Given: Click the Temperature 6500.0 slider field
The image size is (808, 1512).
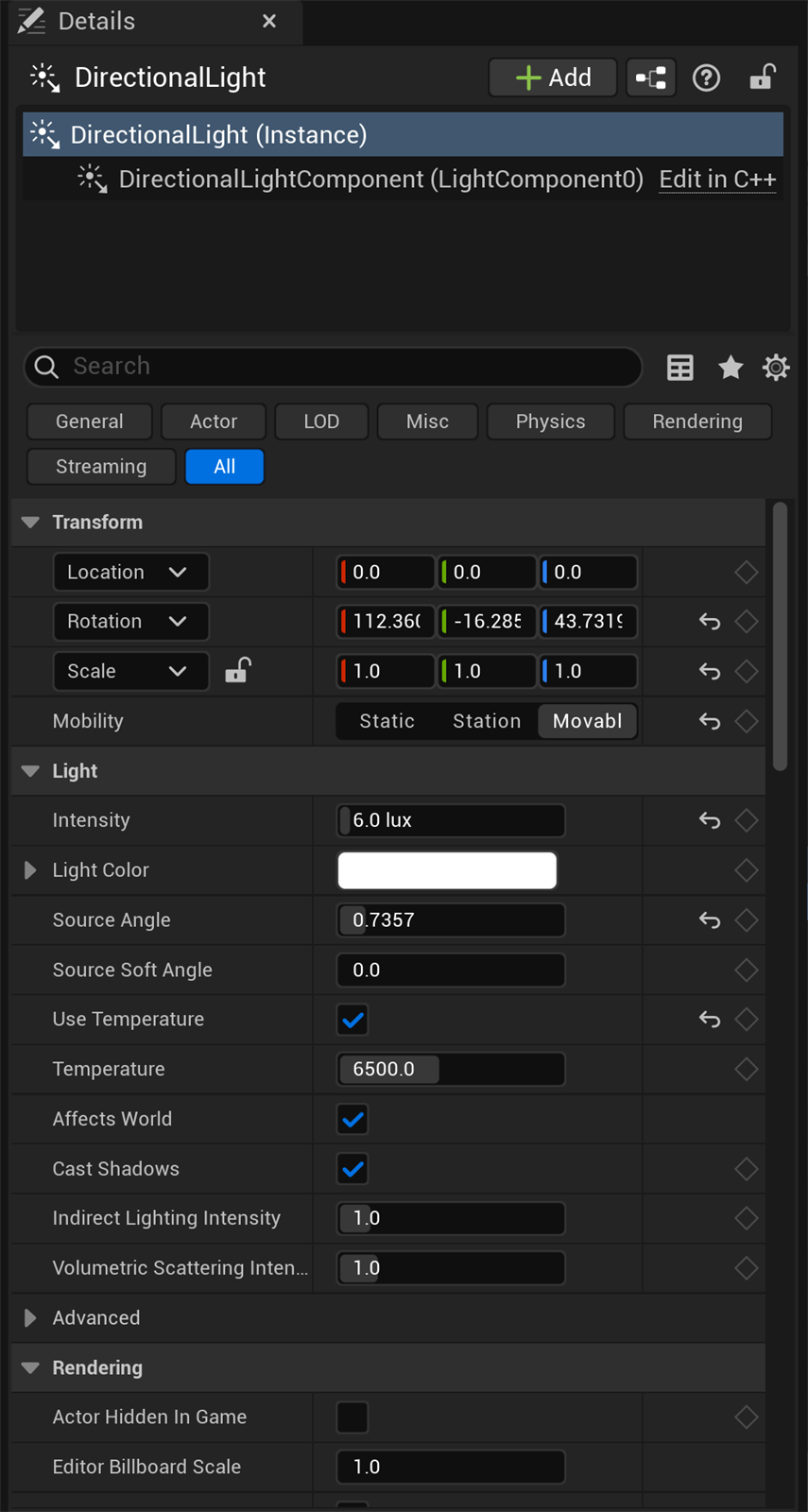Looking at the screenshot, I should coord(451,1069).
